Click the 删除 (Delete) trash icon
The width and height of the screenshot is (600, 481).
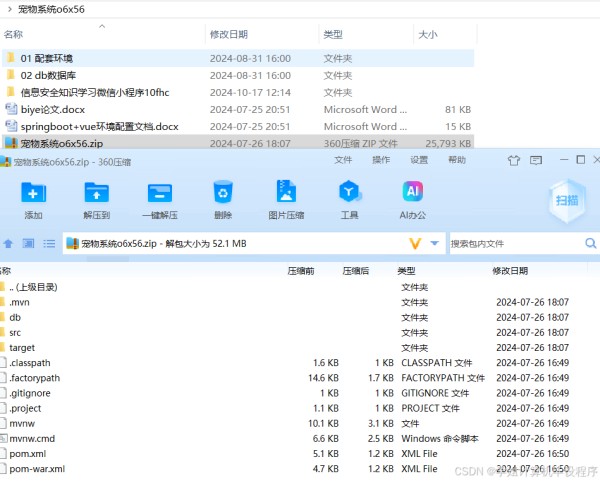(223, 193)
